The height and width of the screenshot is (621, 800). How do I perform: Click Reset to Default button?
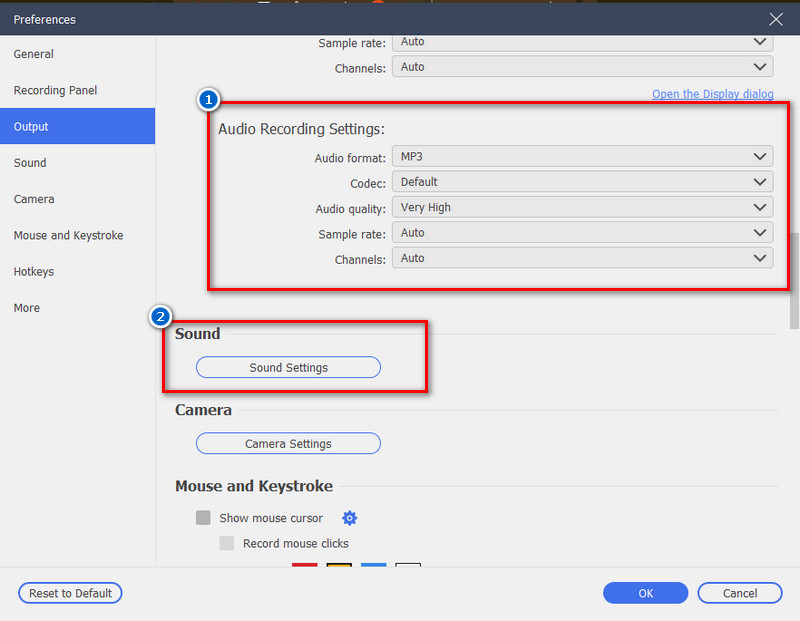(70, 593)
